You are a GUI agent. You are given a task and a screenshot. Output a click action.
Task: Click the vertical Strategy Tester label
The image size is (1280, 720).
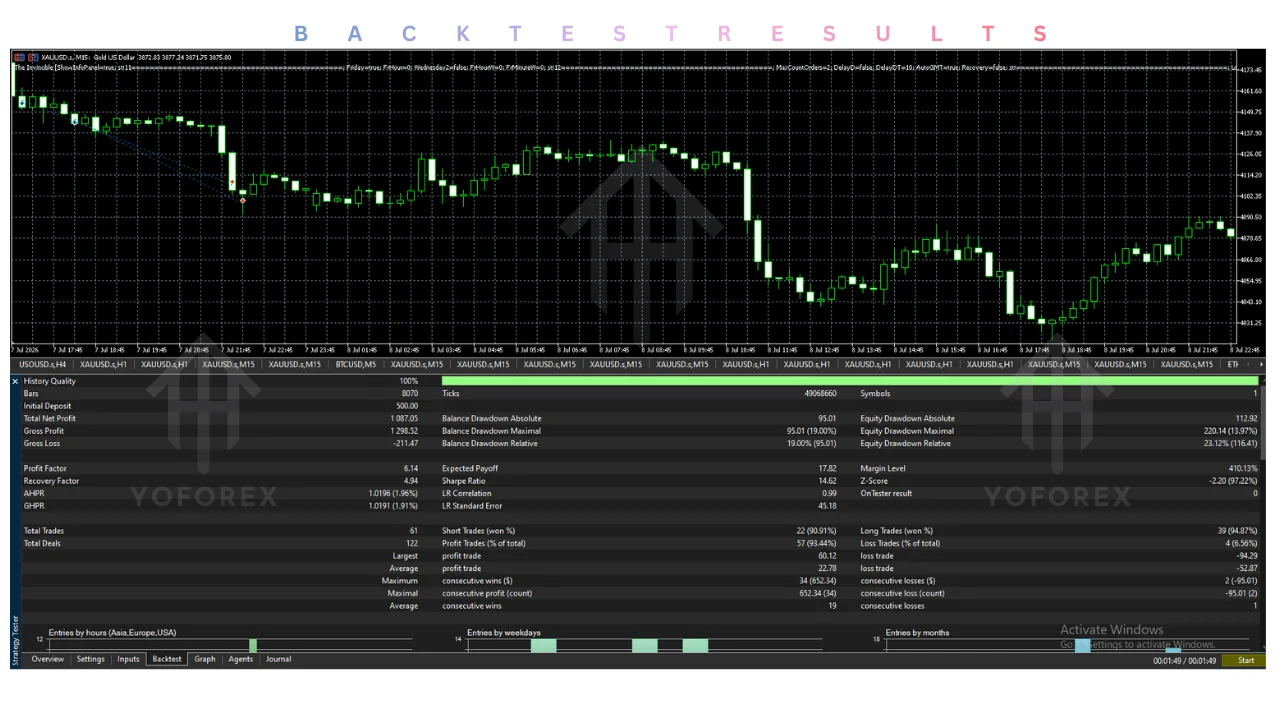click(15, 640)
